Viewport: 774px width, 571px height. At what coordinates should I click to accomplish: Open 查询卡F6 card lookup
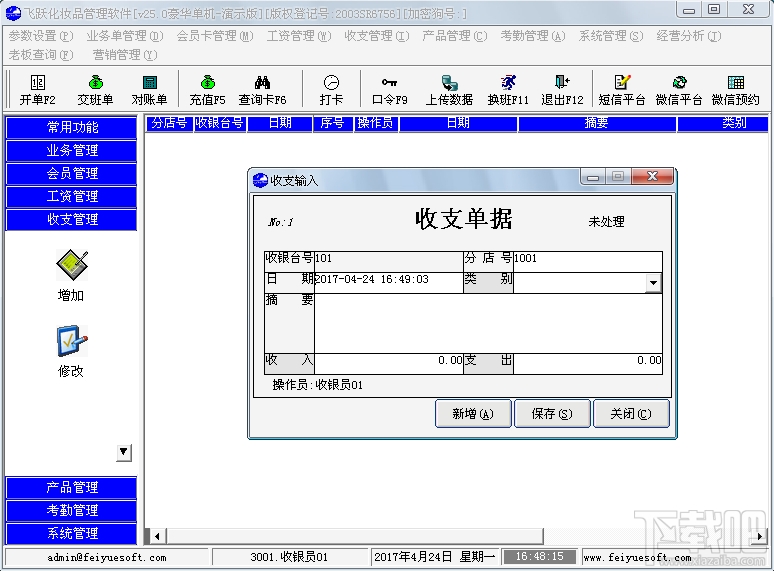point(262,90)
